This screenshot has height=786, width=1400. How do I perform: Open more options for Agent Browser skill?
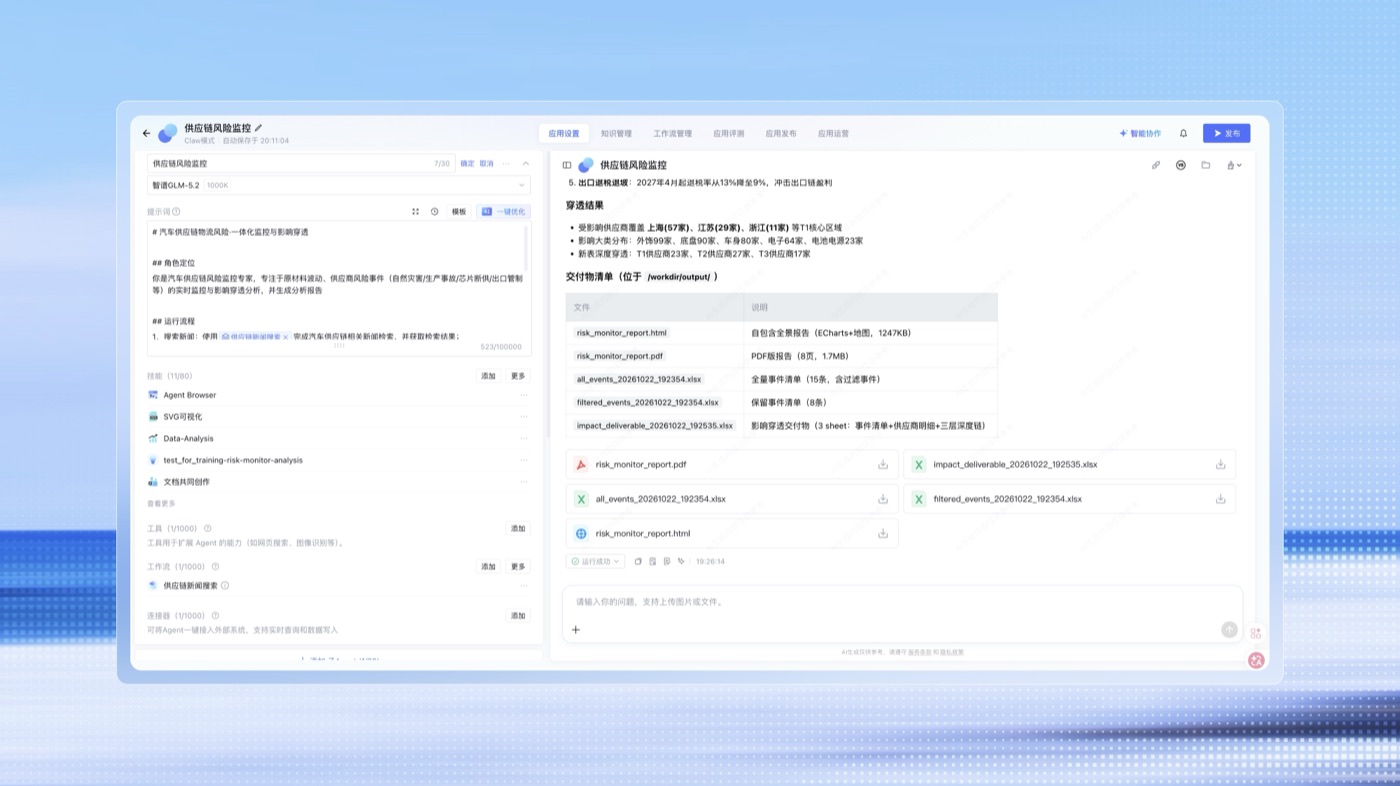(523, 395)
